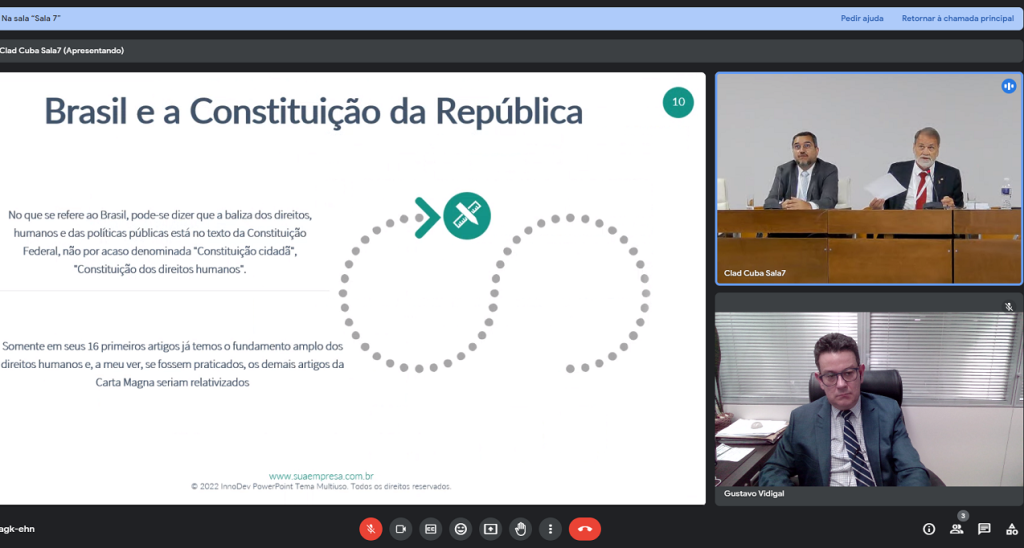Open the meeting details info icon
This screenshot has height=548, width=1024.
pyautogui.click(x=929, y=529)
